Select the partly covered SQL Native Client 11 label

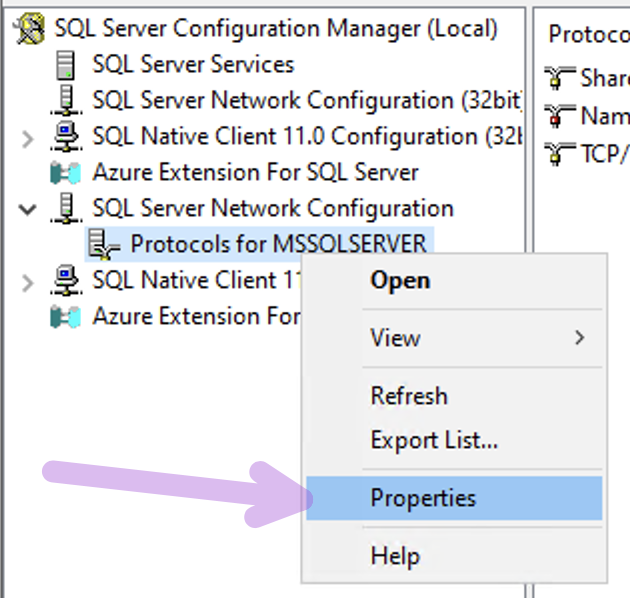click(196, 280)
